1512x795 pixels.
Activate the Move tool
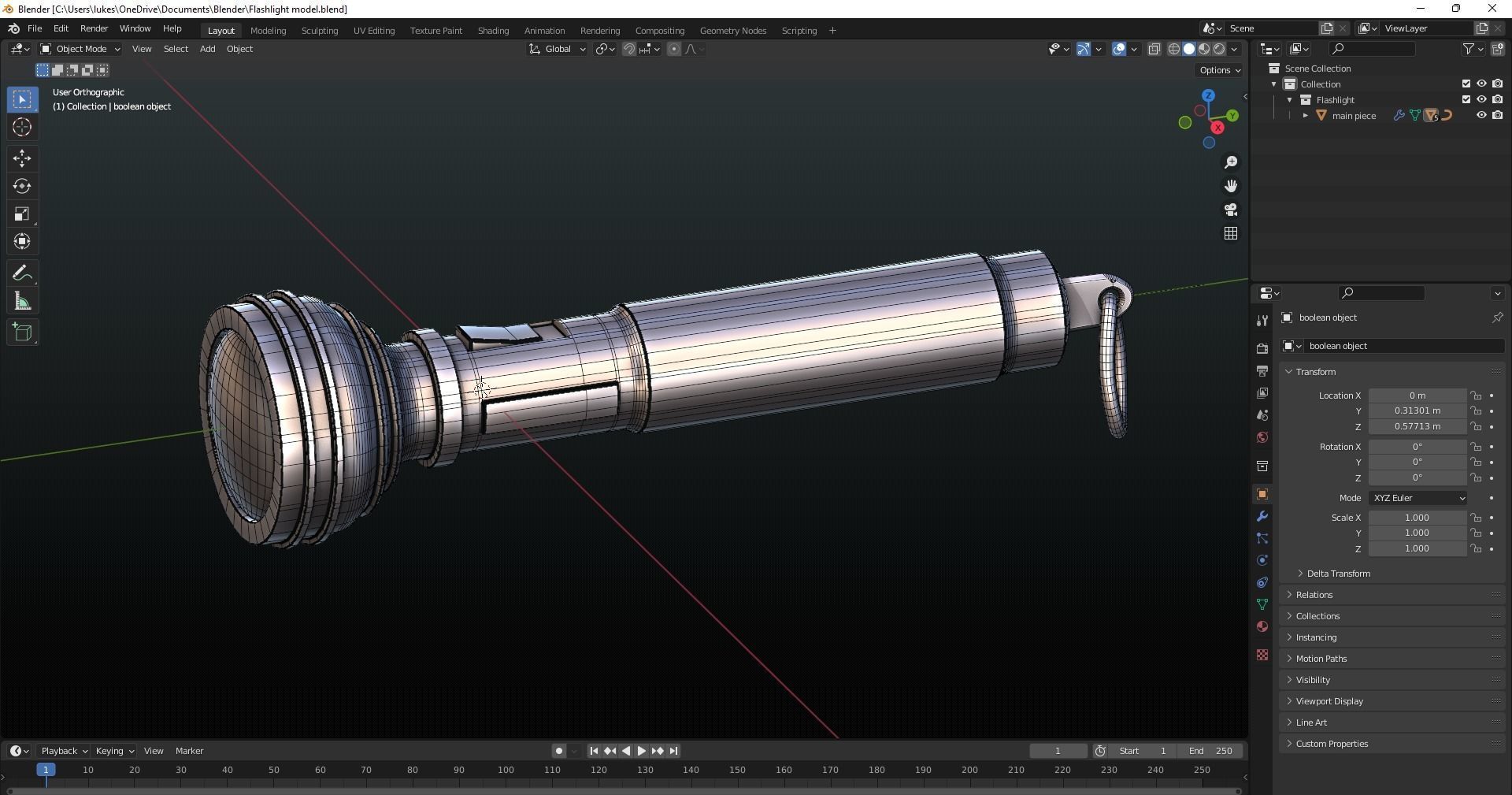click(x=22, y=158)
